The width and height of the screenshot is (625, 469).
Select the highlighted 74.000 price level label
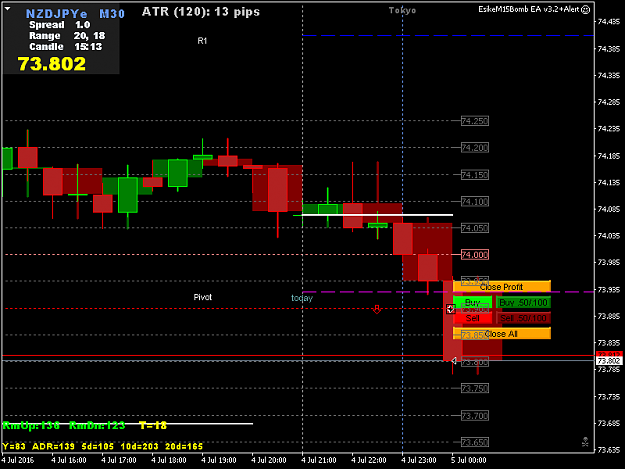pos(474,255)
